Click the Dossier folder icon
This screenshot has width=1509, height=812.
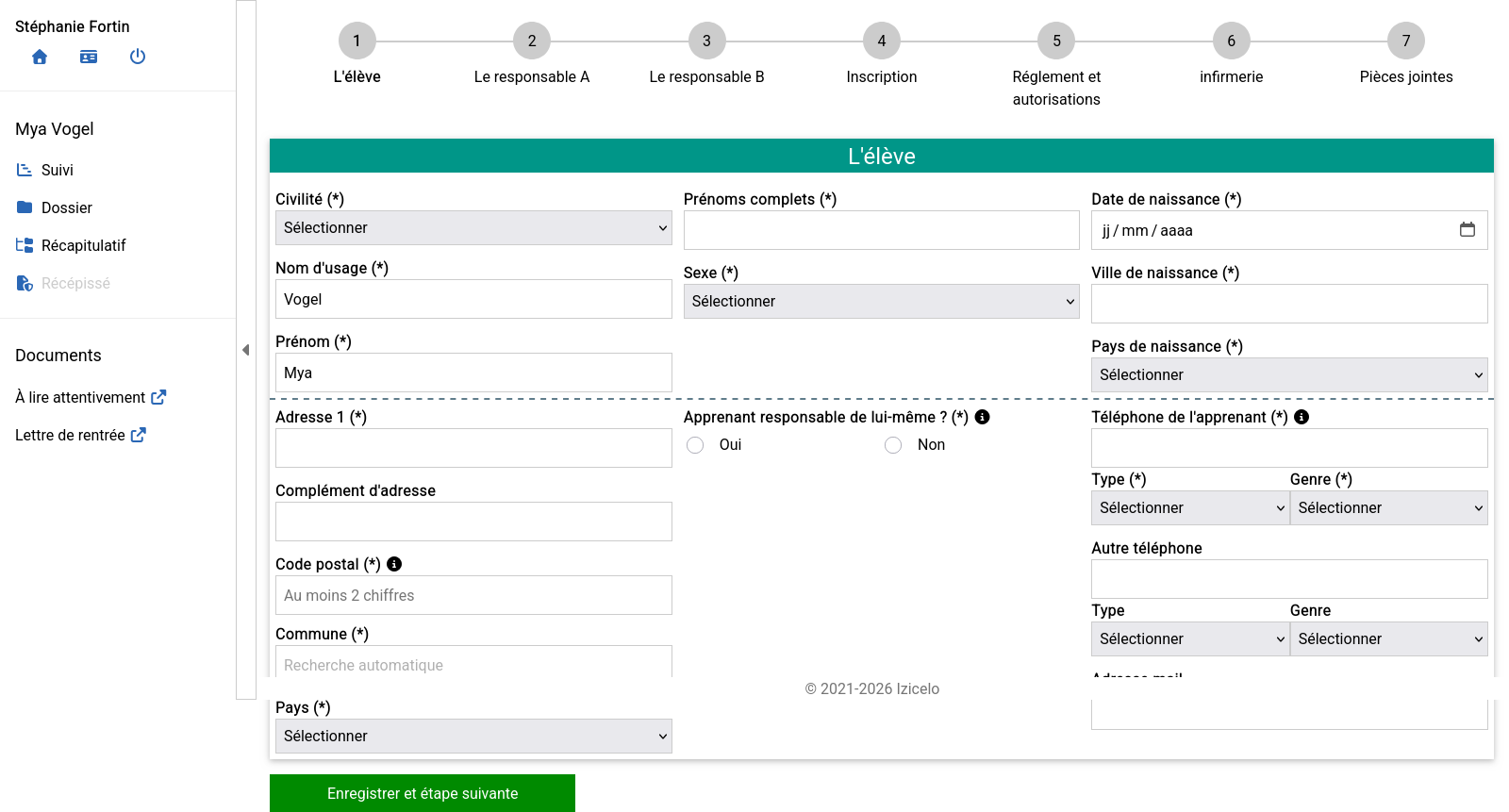25,207
